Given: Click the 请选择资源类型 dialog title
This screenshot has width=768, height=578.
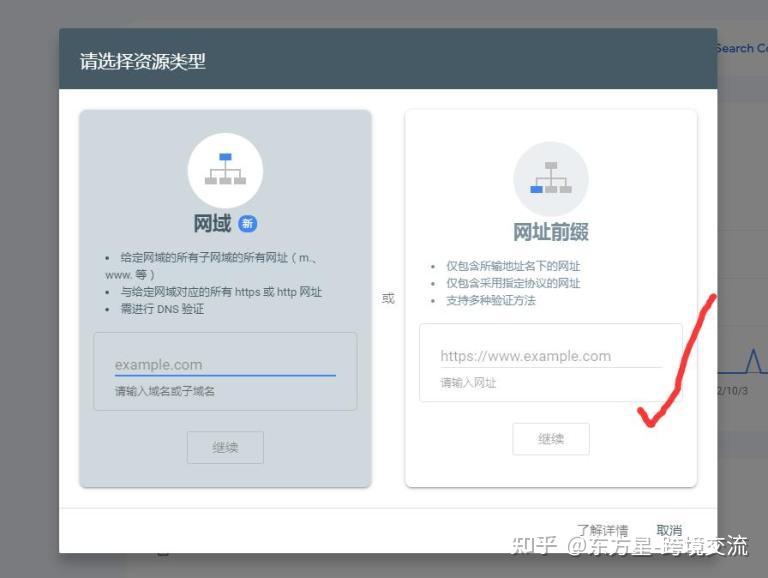Looking at the screenshot, I should [143, 61].
